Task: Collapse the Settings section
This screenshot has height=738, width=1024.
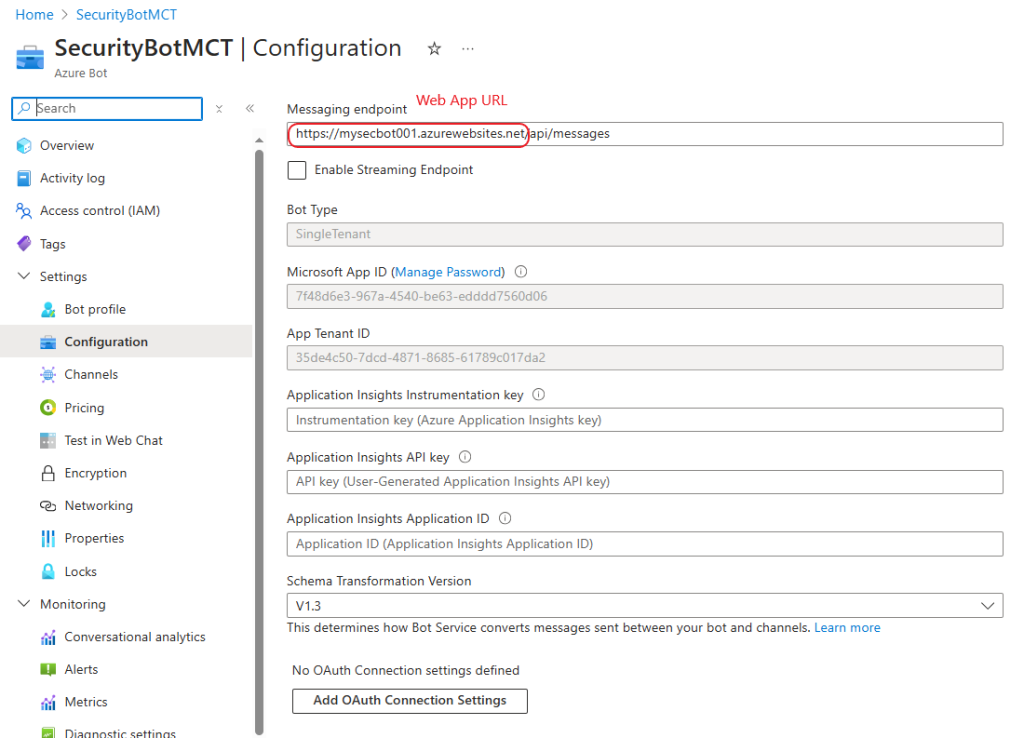Action: 24,276
